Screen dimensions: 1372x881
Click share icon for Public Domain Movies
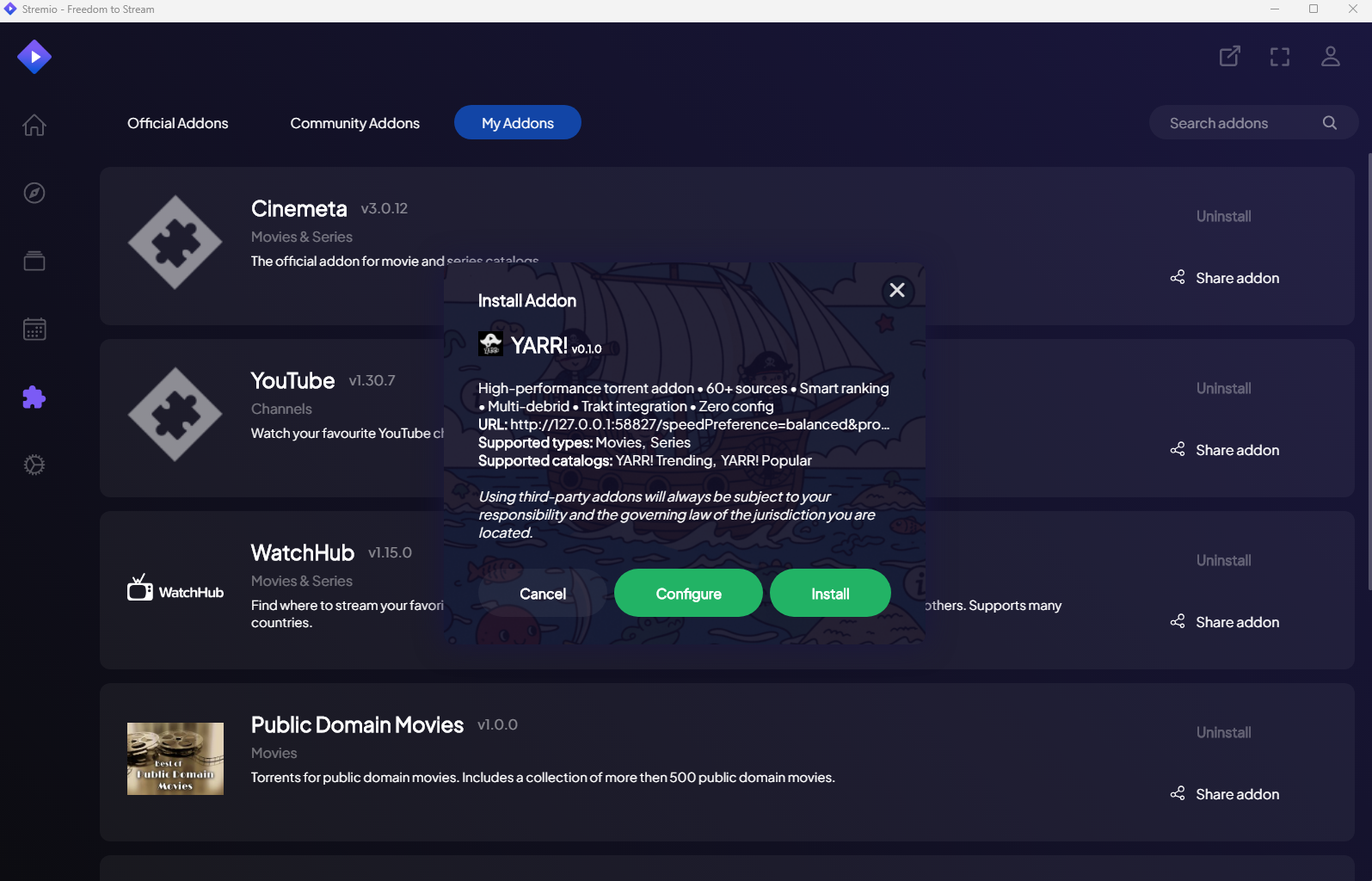tap(1178, 793)
